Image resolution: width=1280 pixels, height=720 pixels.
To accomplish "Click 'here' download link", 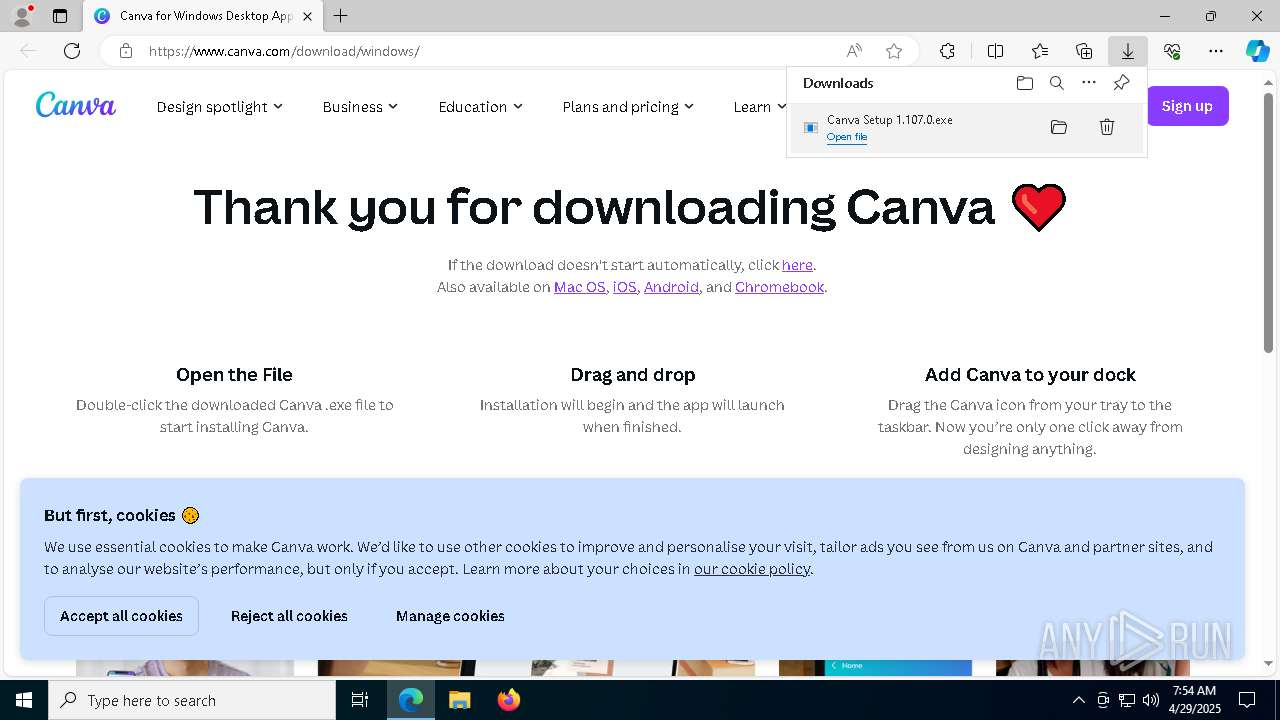I will 797,265.
